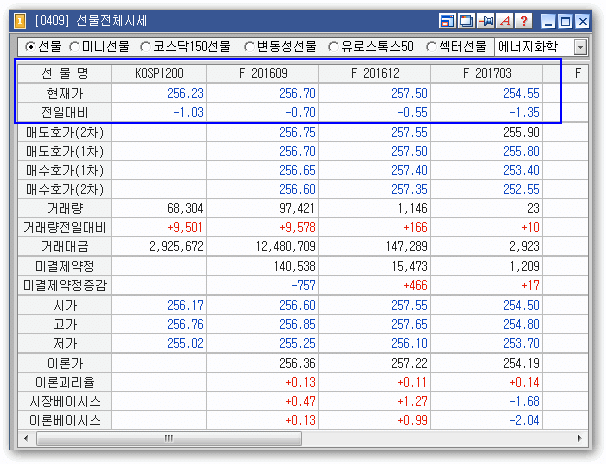Select the 코스닥150선물 radio button
606x464 pixels.
(145, 47)
